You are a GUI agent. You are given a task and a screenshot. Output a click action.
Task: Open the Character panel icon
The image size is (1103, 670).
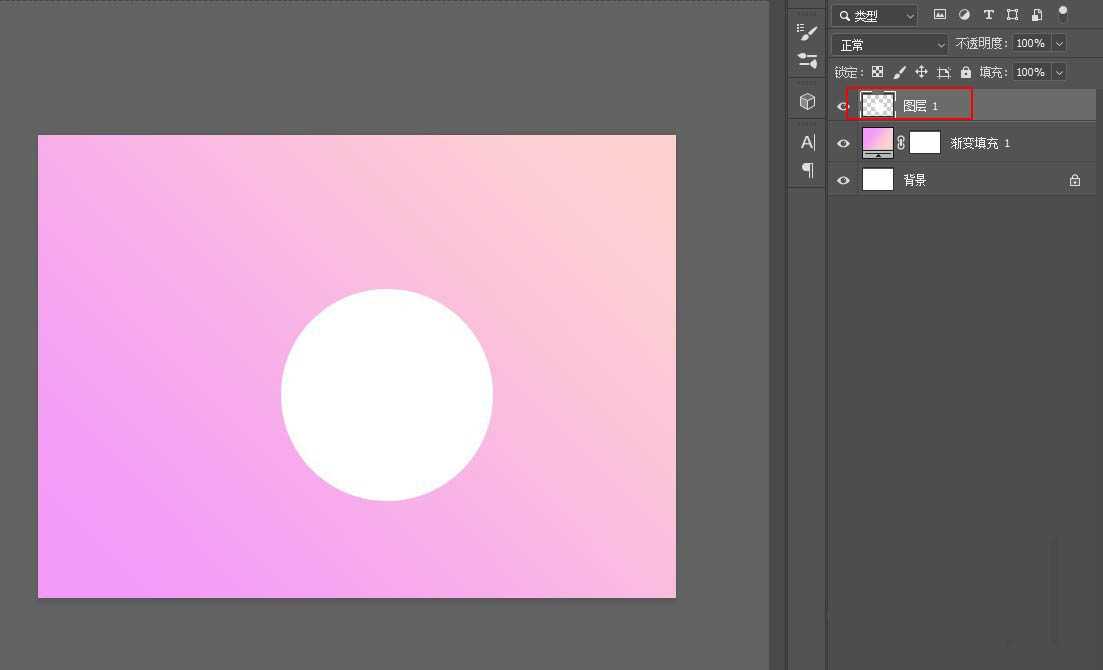coord(807,142)
